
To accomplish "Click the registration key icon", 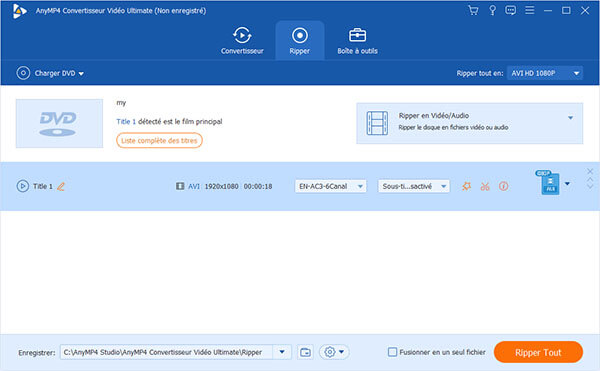I will 492,10.
